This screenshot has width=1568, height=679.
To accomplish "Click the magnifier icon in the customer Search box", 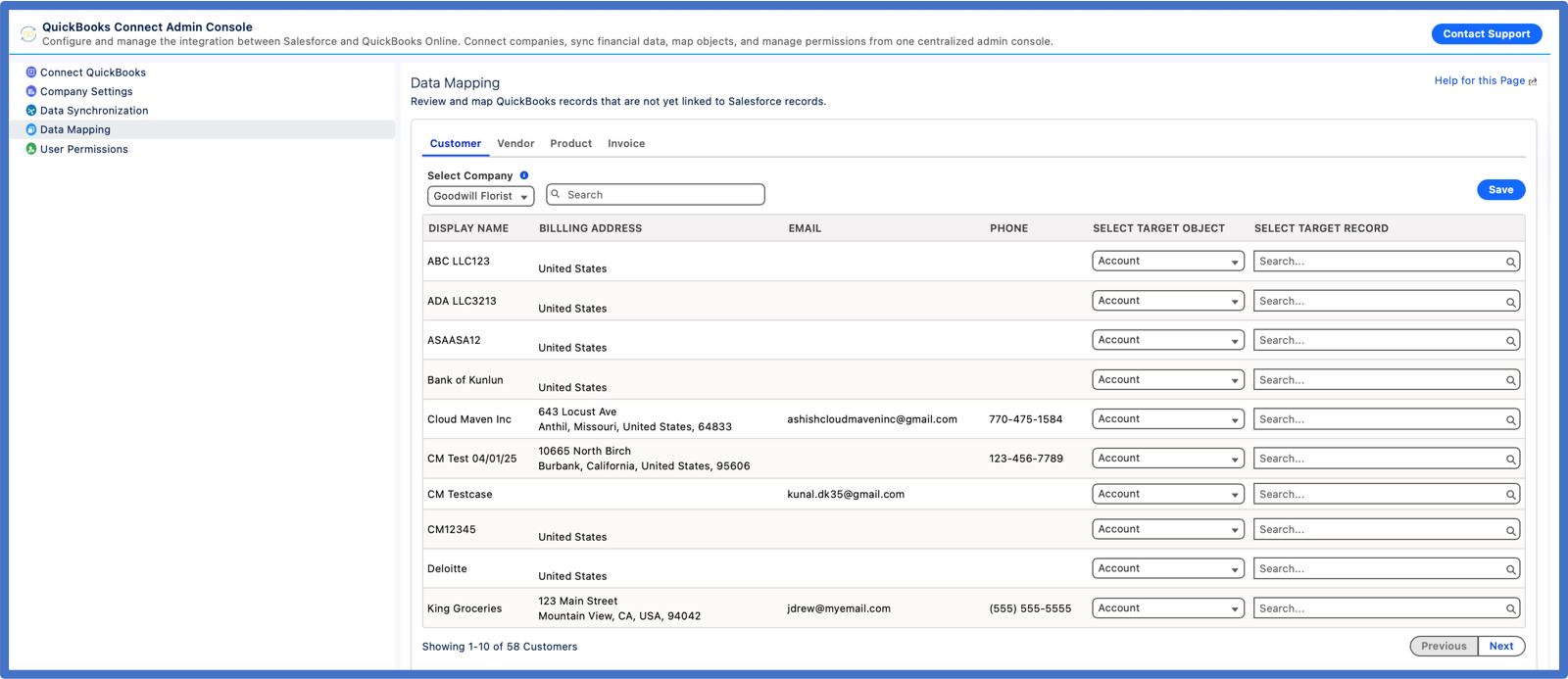I will coord(556,194).
